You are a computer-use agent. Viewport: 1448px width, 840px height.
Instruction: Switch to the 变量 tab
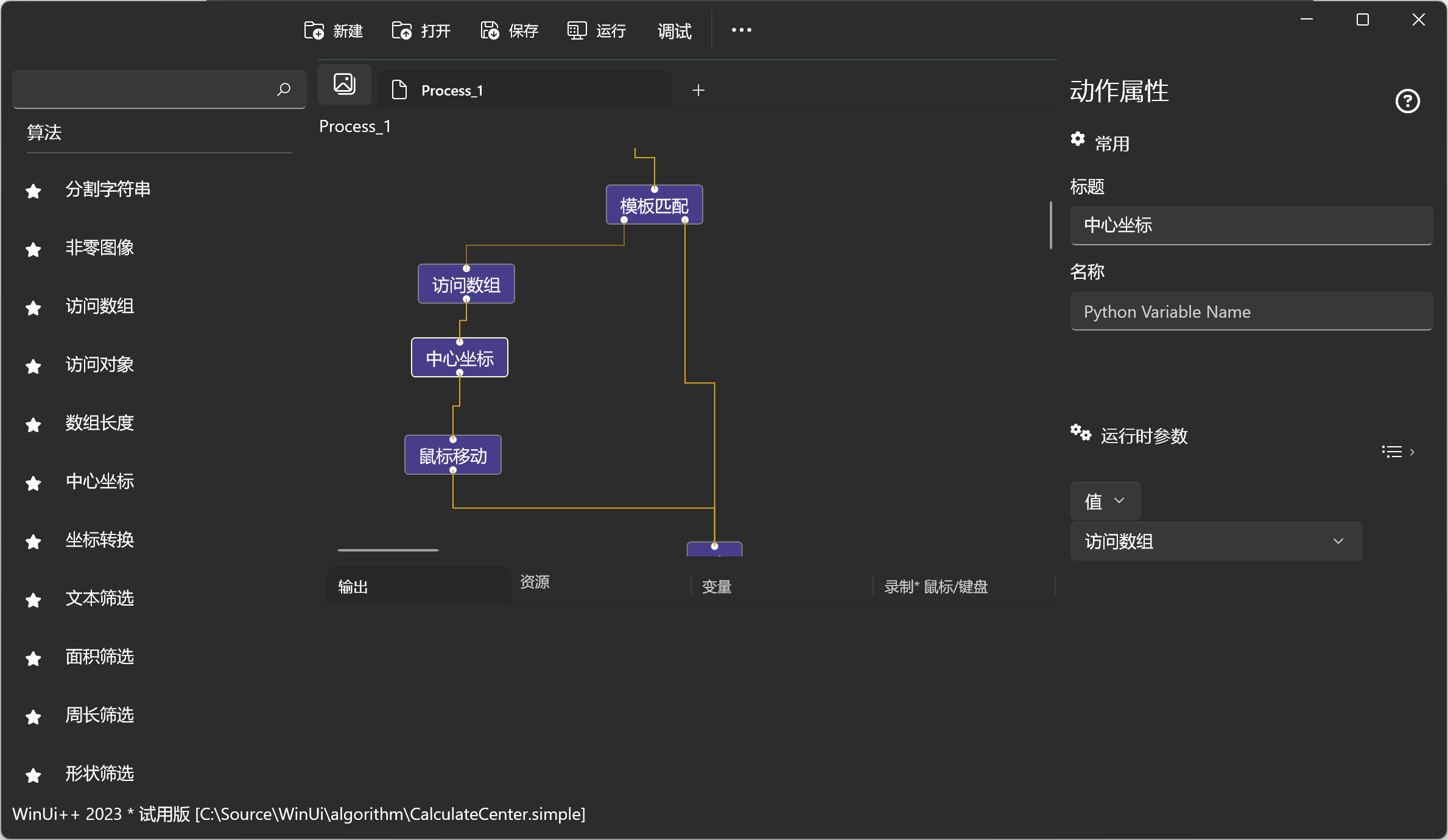click(717, 586)
